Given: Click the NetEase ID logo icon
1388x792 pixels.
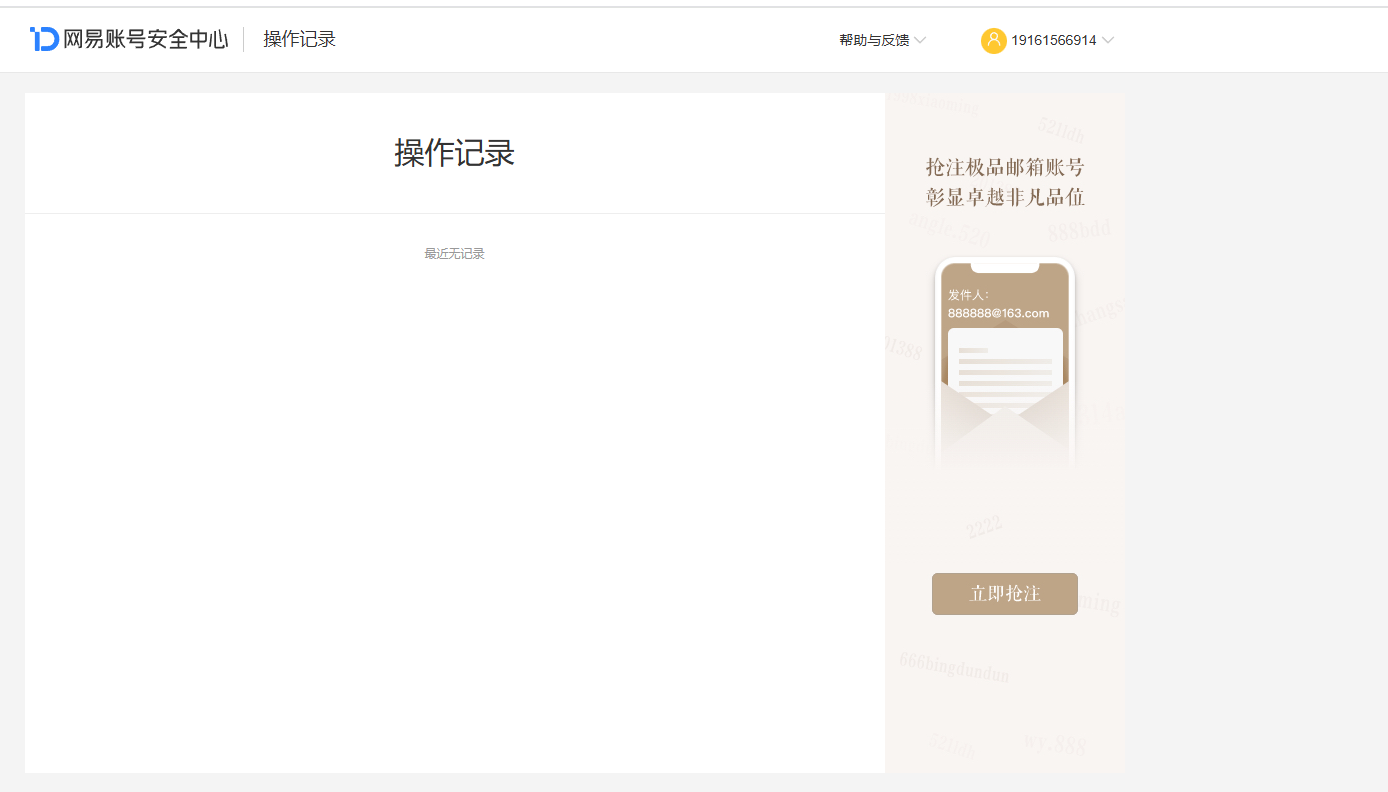Looking at the screenshot, I should (45, 40).
